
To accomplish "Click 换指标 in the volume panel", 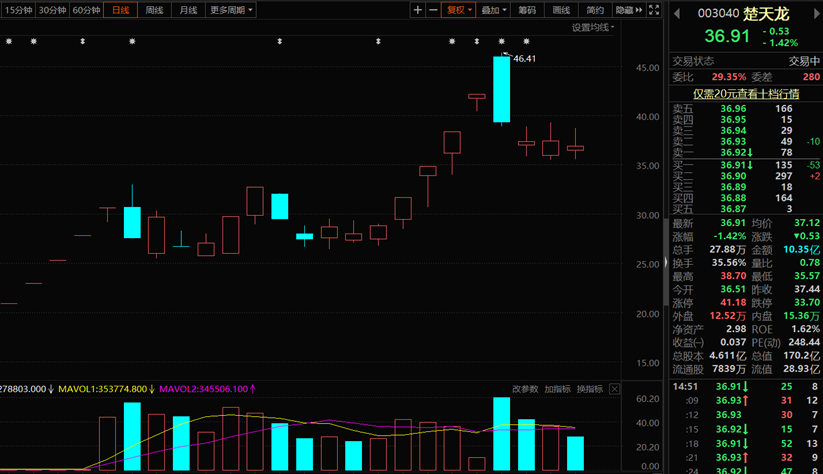I will (x=589, y=389).
